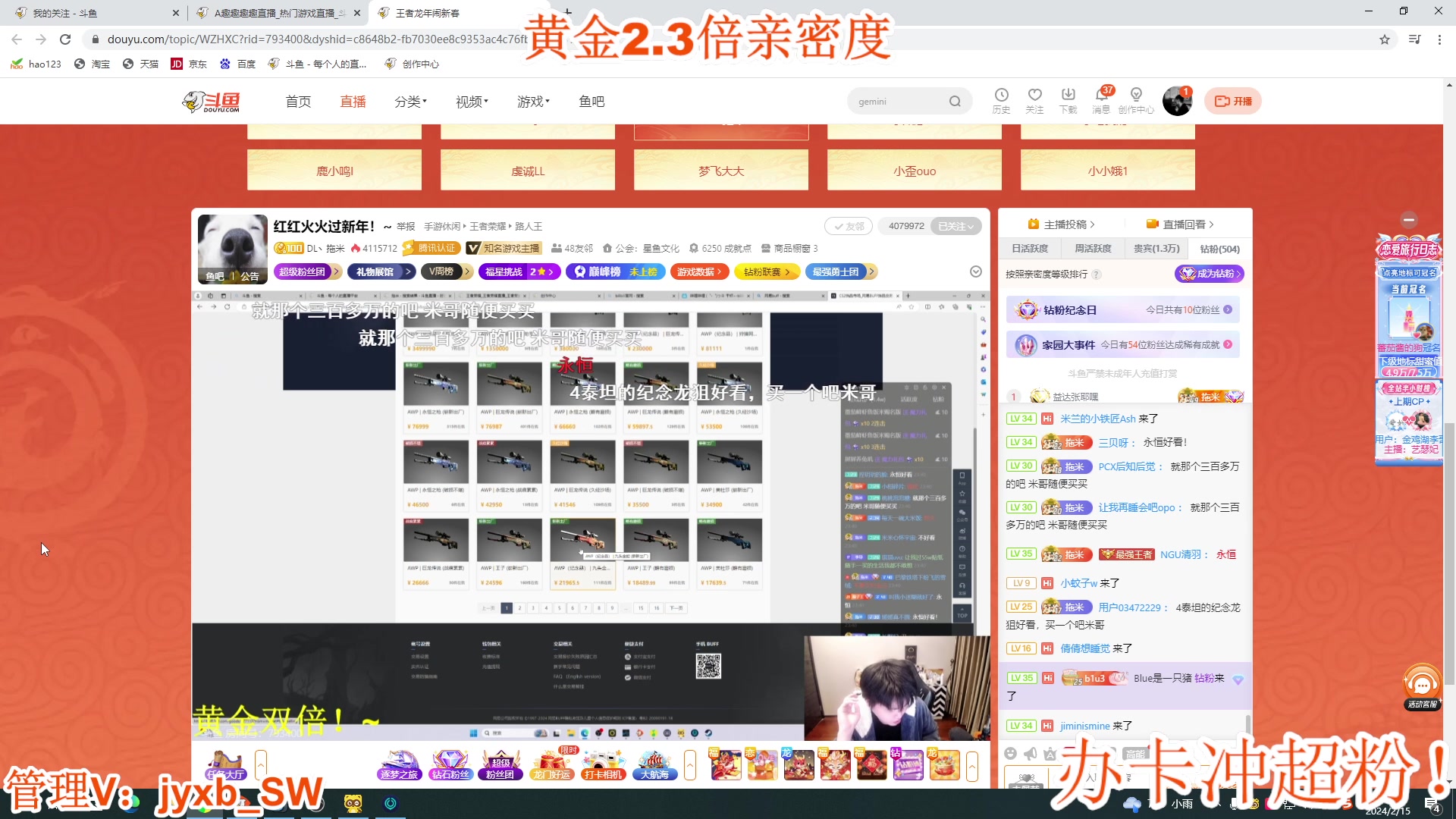This screenshot has width=1456, height=819.
Task: Click the user avatar in header
Action: click(x=1177, y=101)
